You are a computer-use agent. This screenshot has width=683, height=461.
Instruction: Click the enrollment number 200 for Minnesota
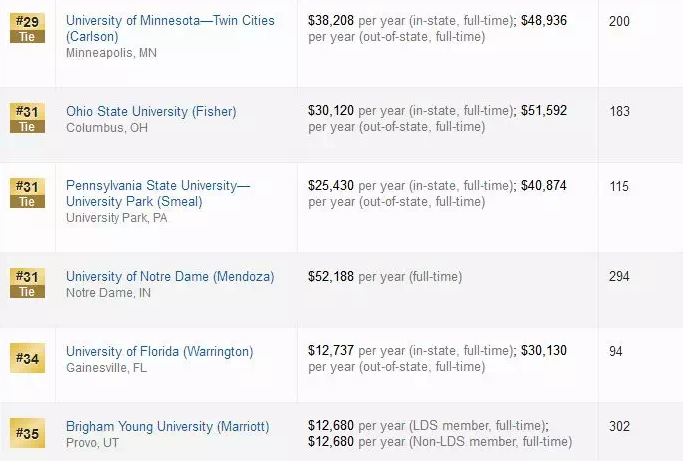(619, 20)
